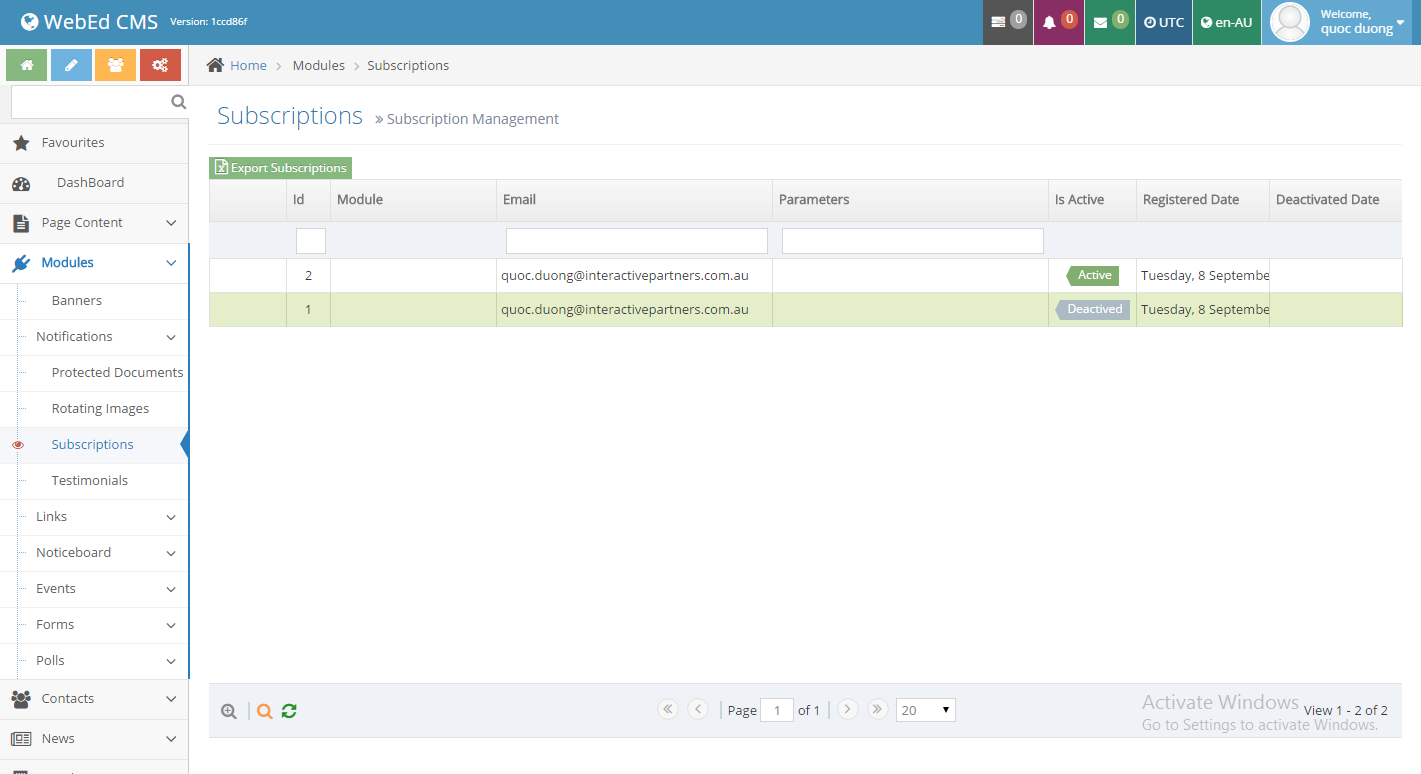Viewport: 1421px width, 774px height.
Task: Click the sidebar search magnifier icon
Action: pos(178,102)
